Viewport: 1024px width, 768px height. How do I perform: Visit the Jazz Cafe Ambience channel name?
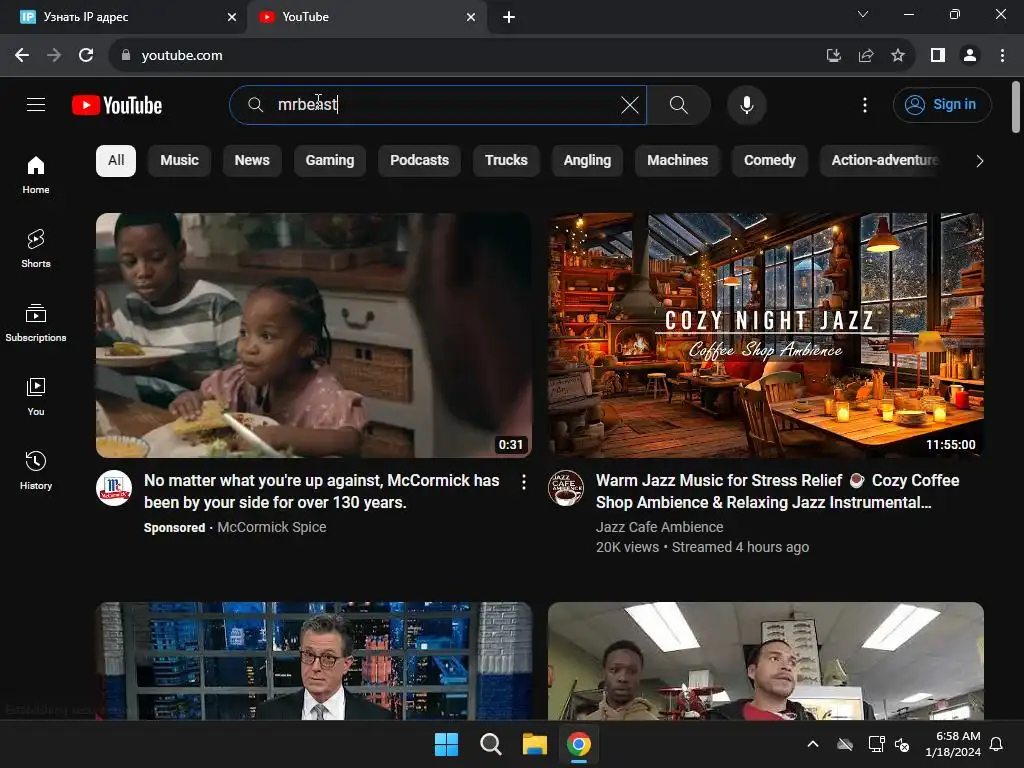[660, 527]
